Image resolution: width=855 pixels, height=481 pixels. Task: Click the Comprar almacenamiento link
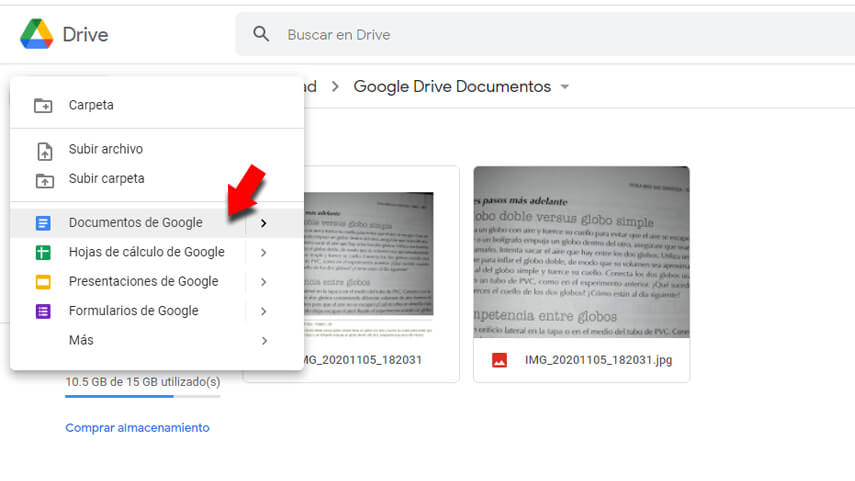pos(137,427)
